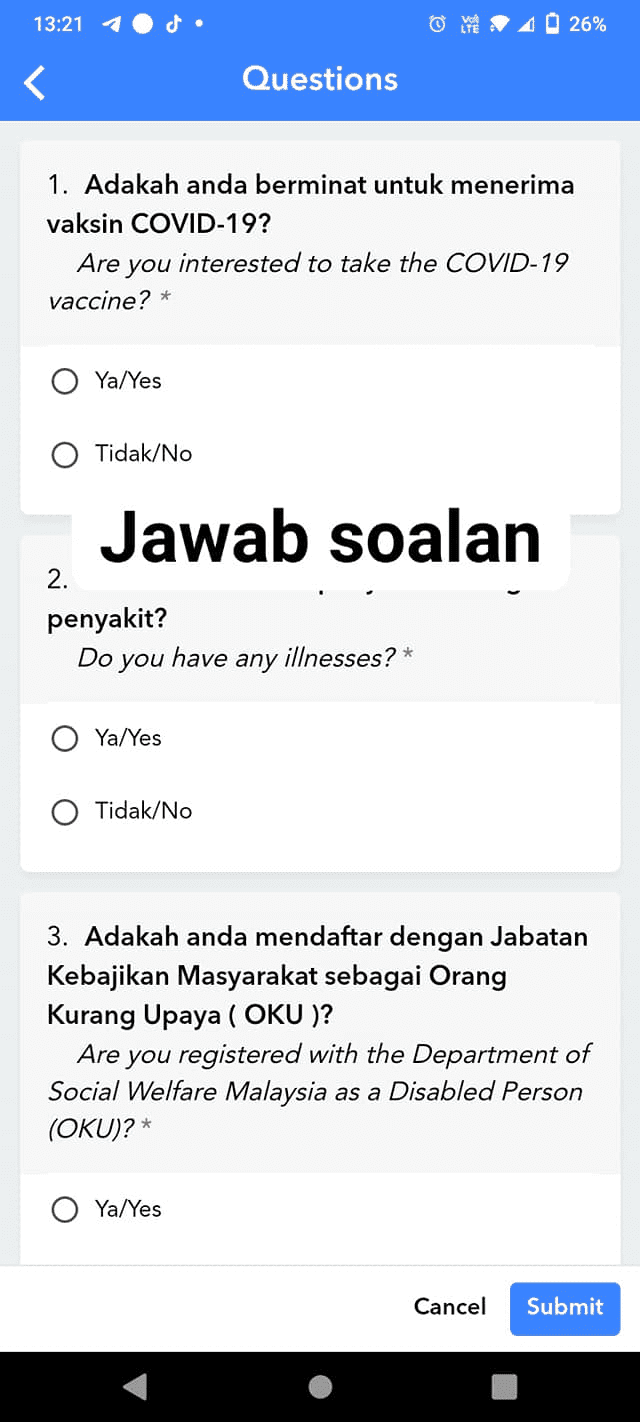Viewport: 640px width, 1422px height.
Task: Tap the battery indicator icon
Action: pos(552,24)
